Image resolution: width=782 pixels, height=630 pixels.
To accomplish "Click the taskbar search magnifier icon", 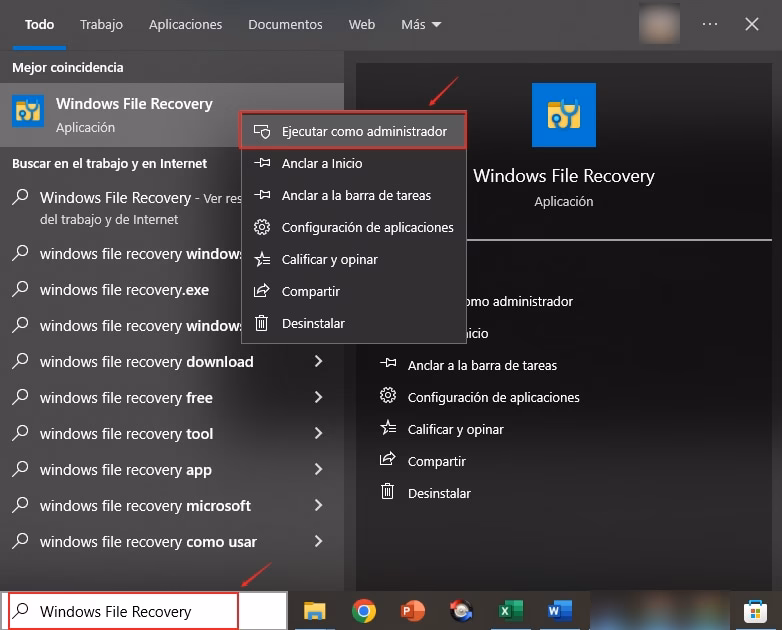I will point(20,611).
